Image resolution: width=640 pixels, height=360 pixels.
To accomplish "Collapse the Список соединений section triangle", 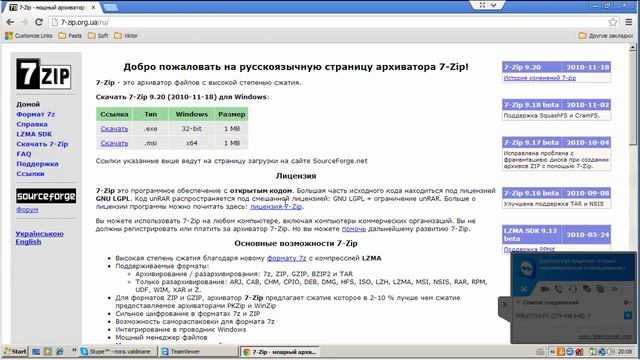I will tap(518, 302).
